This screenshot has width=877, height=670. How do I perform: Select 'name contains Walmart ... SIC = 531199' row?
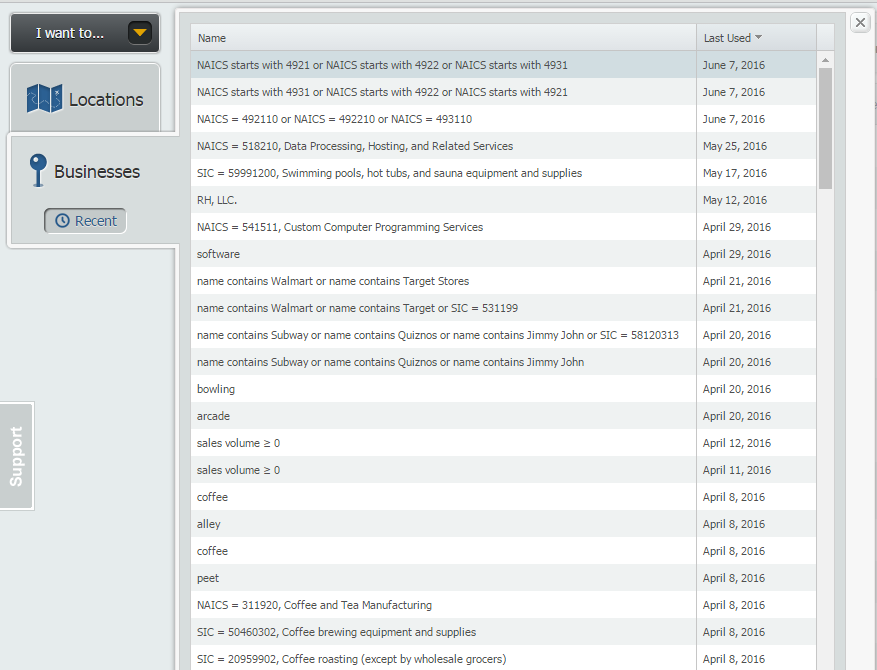[x=503, y=308]
